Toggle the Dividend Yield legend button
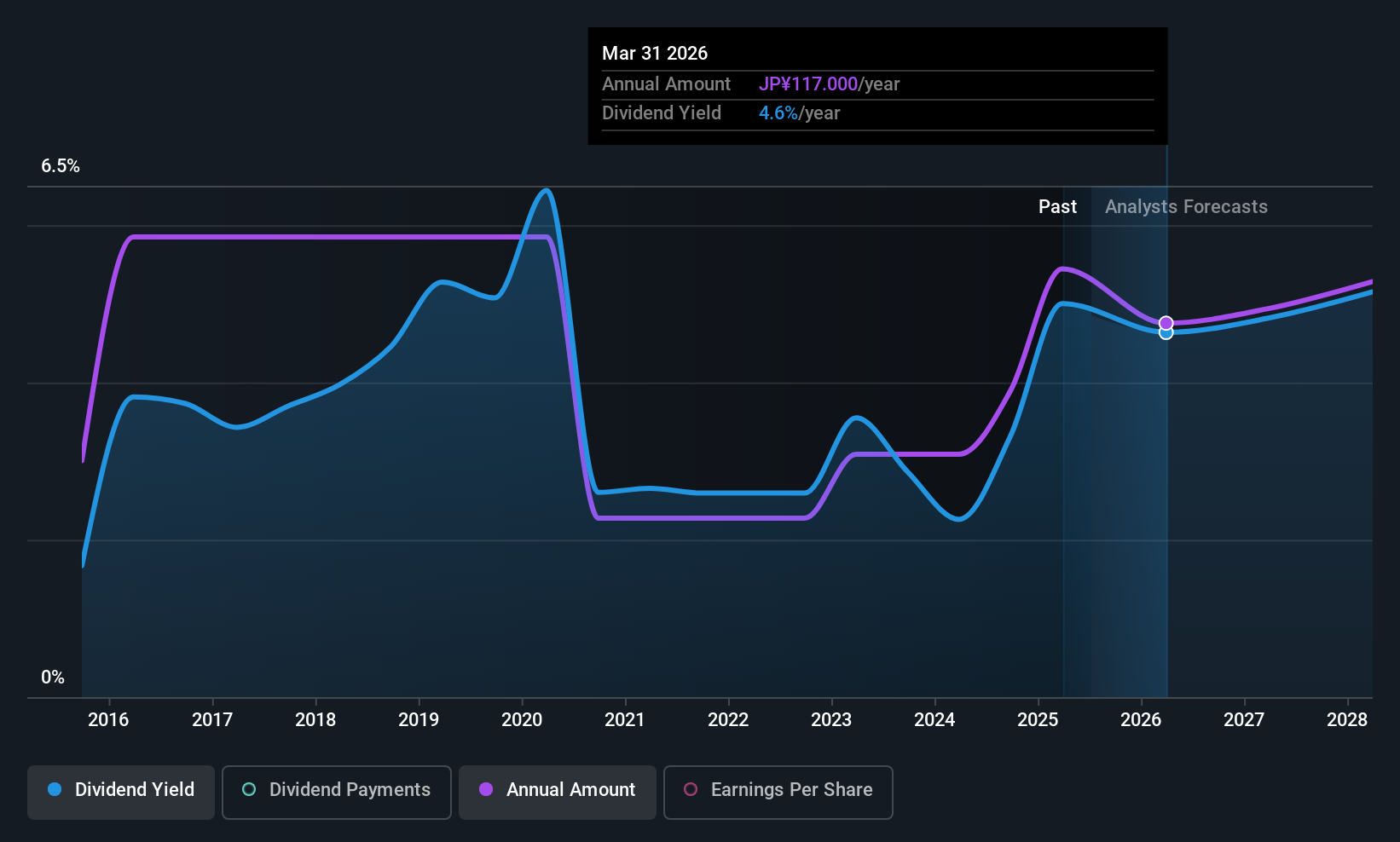 121,793
